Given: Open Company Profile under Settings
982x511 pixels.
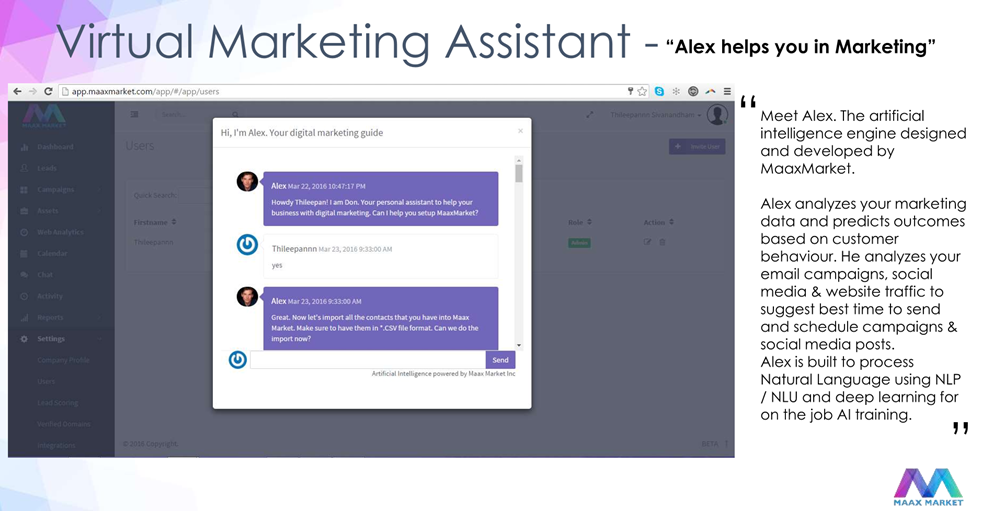Looking at the screenshot, I should [x=63, y=360].
